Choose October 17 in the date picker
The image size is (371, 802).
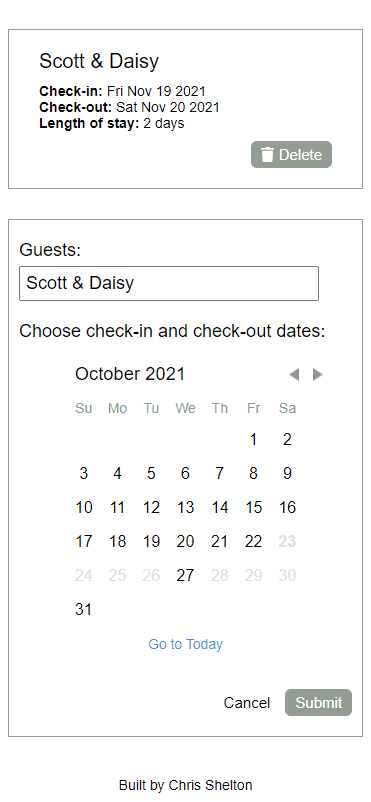[x=83, y=541]
